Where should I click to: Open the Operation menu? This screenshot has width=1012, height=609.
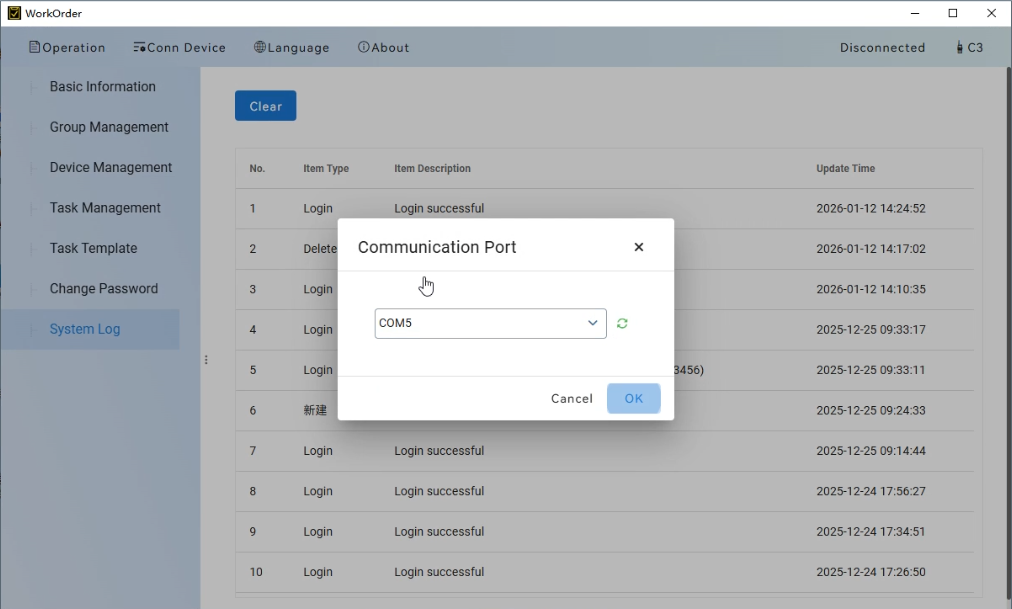click(x=67, y=47)
